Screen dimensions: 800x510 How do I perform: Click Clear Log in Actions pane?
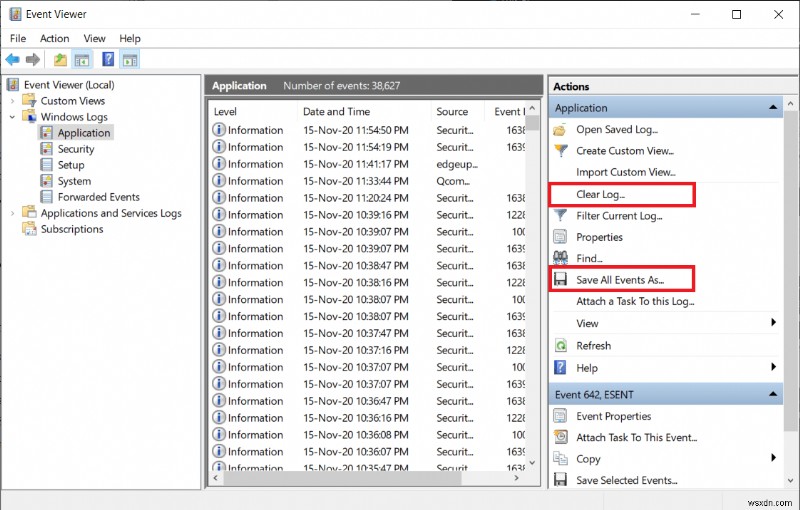pos(601,195)
